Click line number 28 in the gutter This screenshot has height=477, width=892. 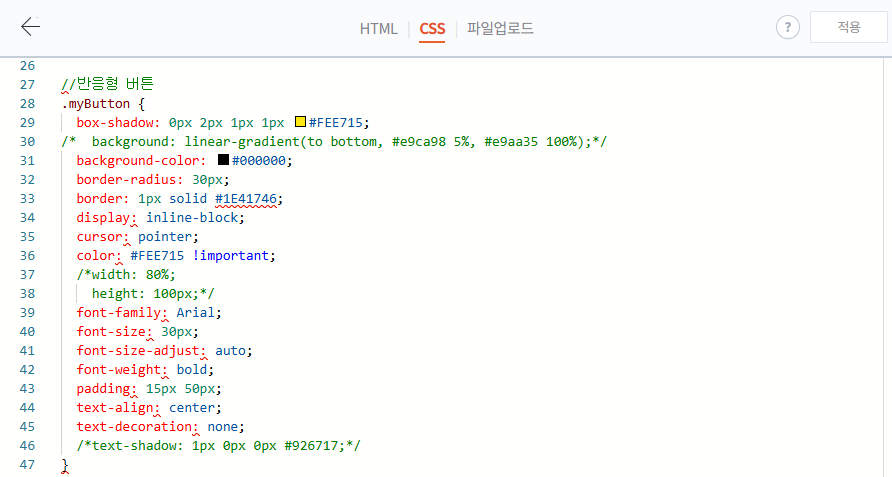[27, 104]
